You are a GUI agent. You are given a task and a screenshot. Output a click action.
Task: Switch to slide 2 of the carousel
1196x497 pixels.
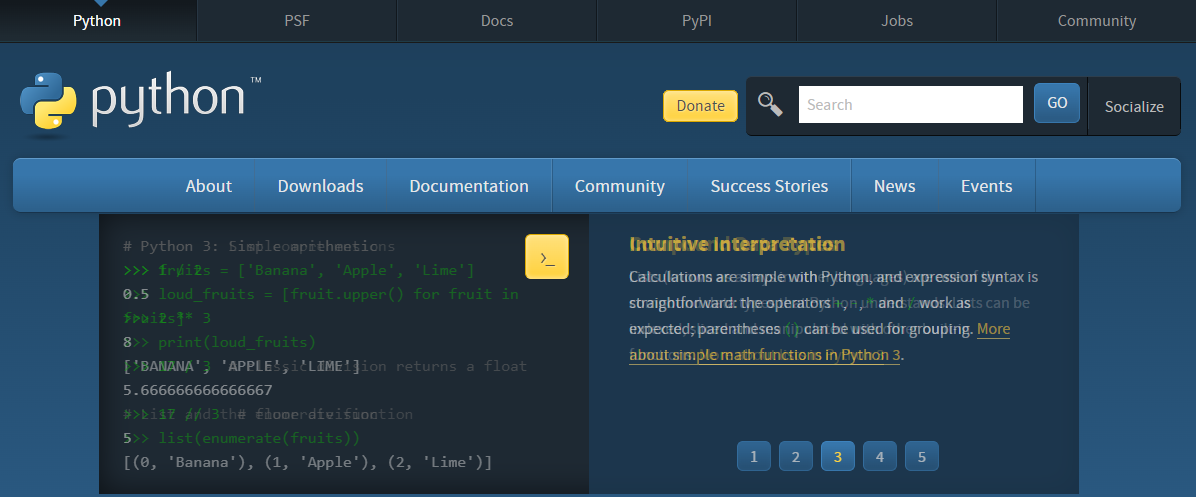tap(796, 457)
